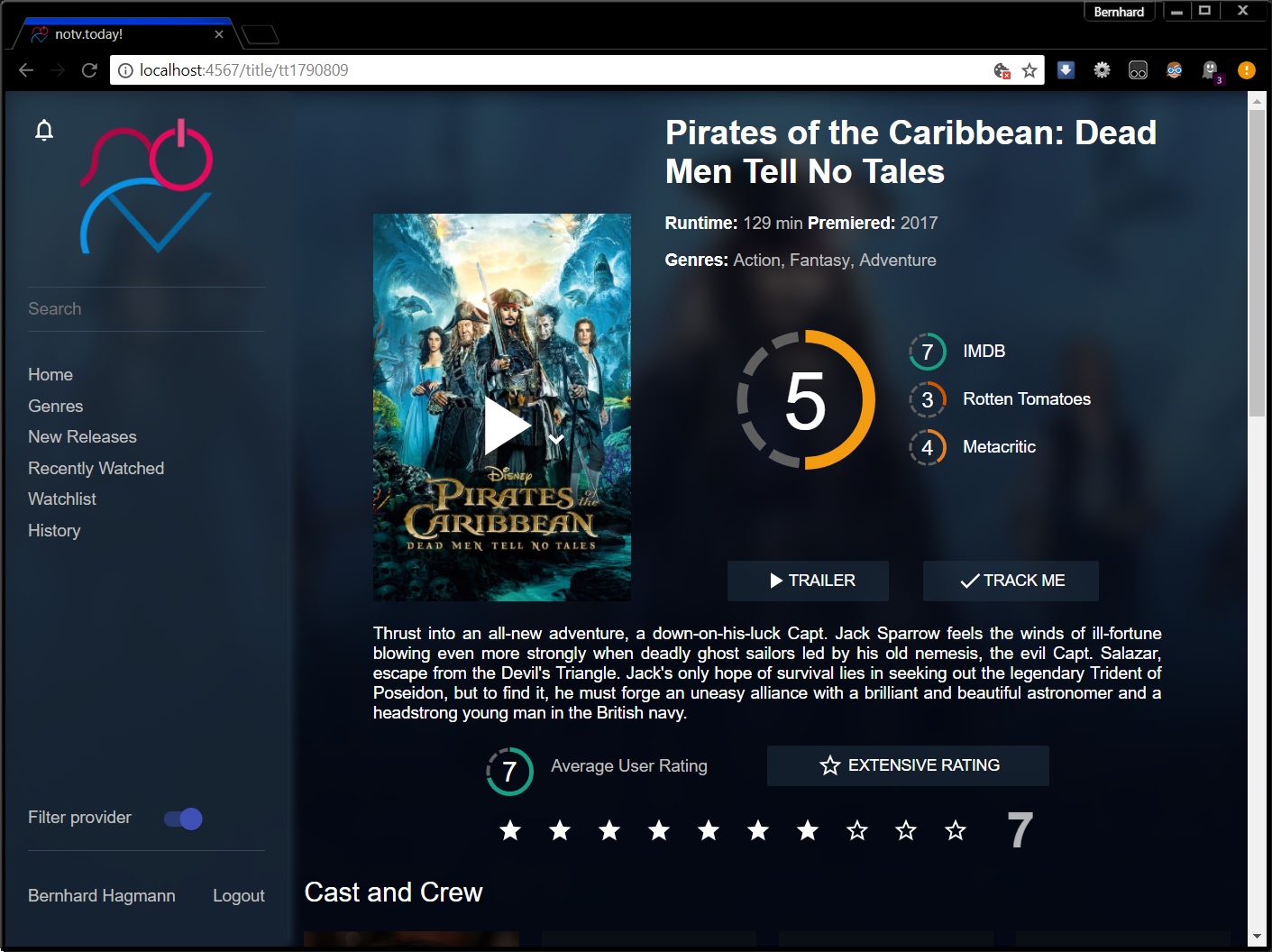Click the Rotten Tomatoes score circle

927,399
